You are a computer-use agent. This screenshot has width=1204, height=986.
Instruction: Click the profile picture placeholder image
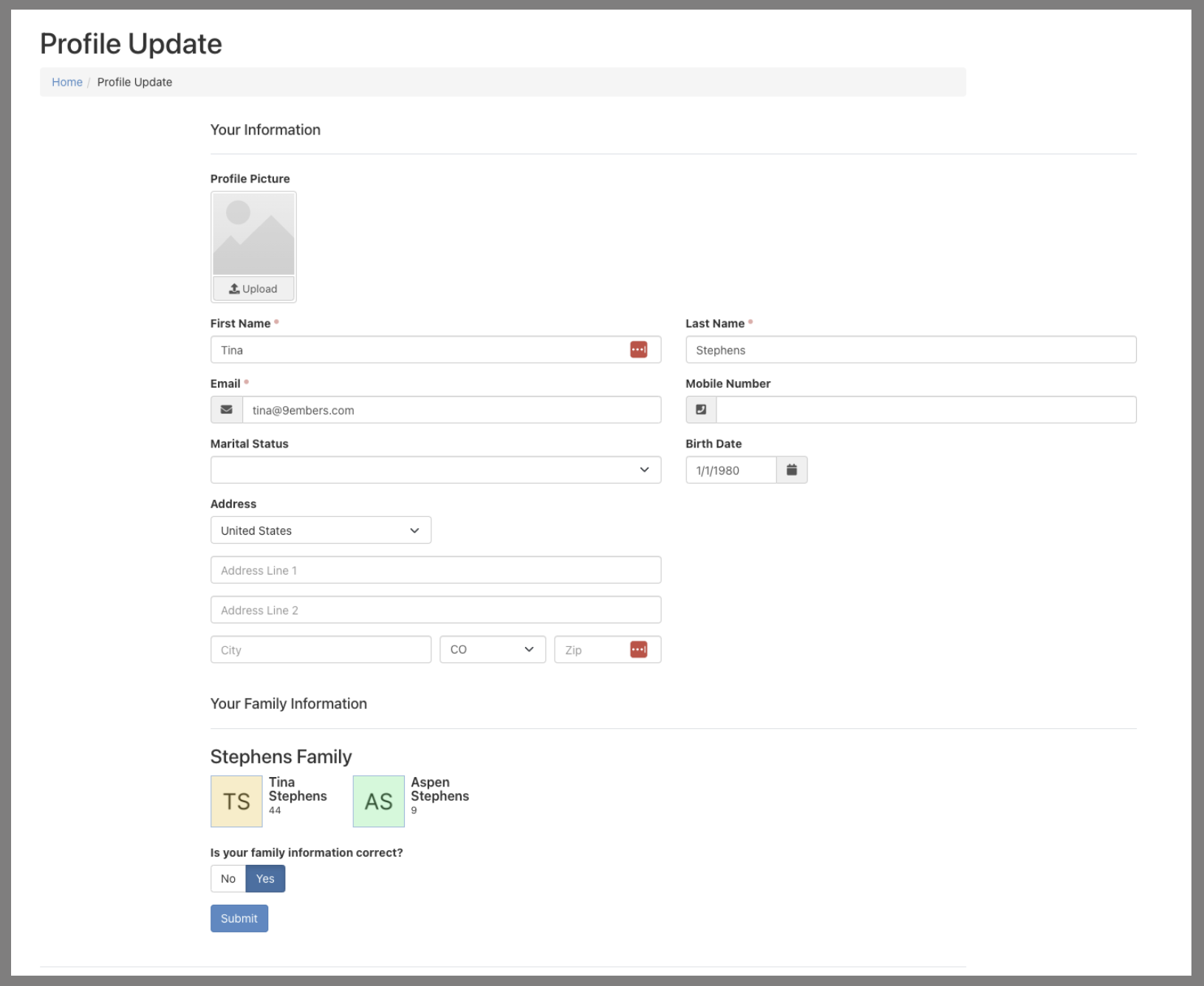point(253,234)
